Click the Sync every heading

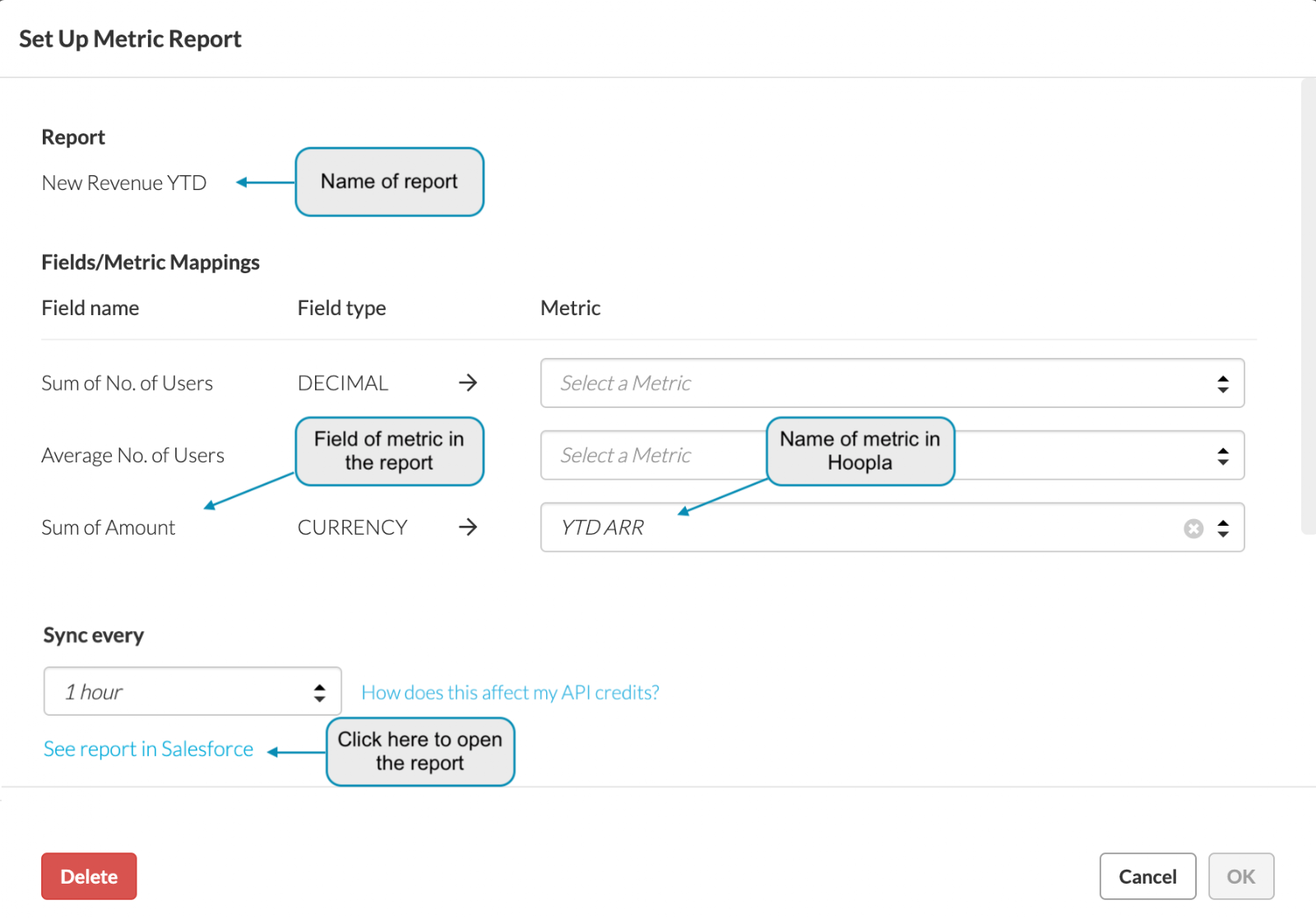[94, 635]
